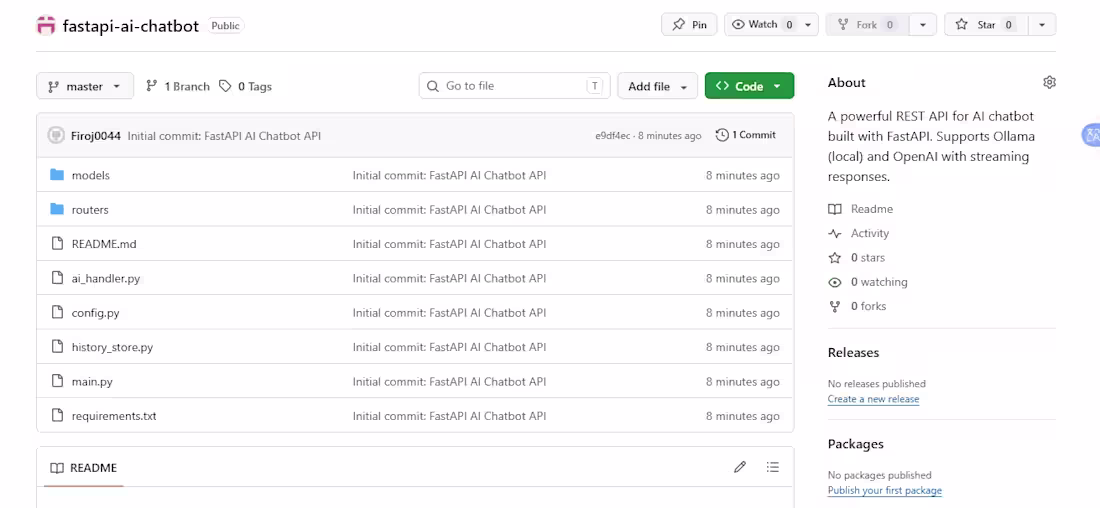Open the 0 stars link
The width and height of the screenshot is (1100, 508).
click(x=868, y=258)
